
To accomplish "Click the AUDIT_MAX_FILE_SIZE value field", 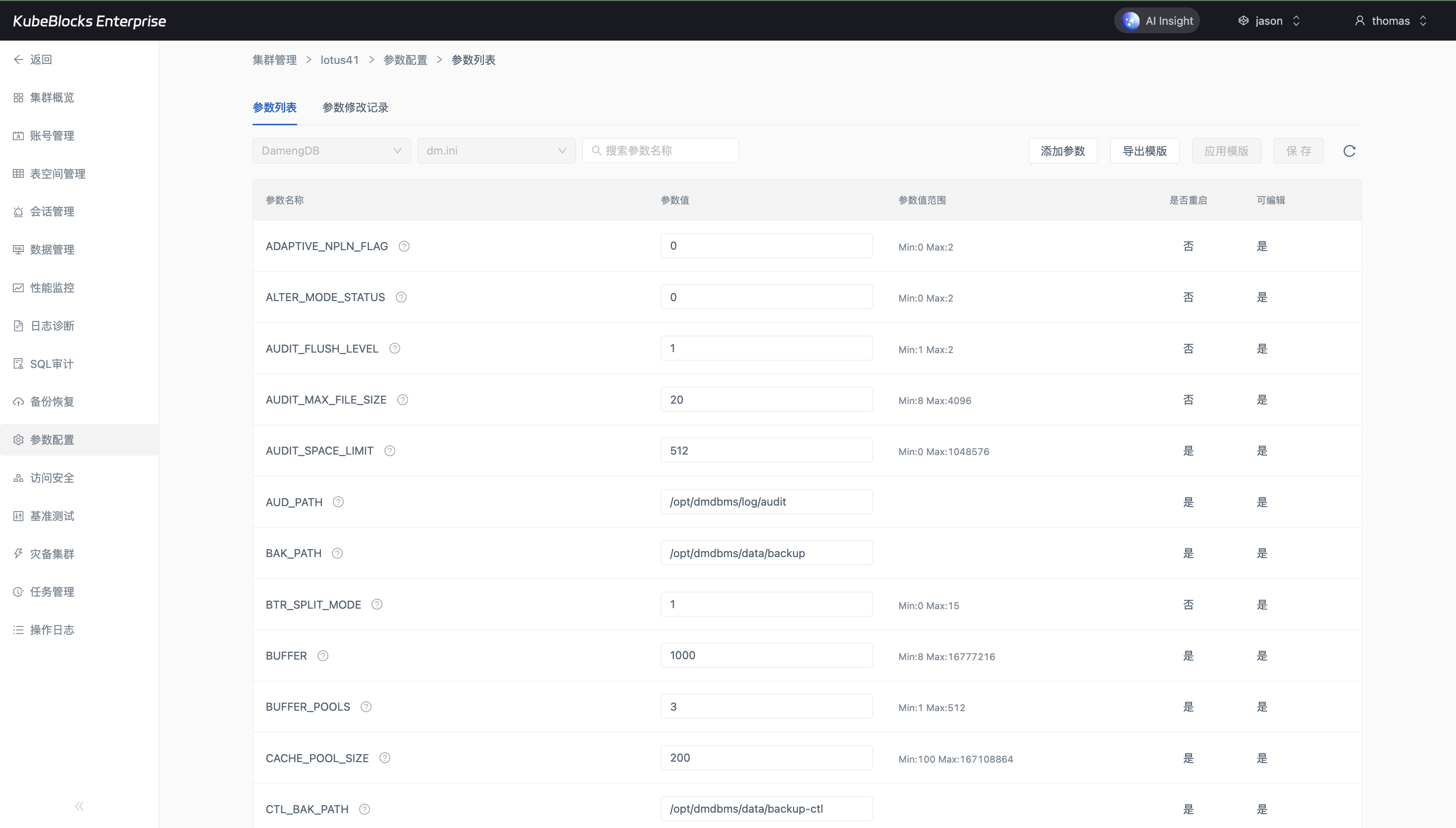I will click(x=766, y=399).
